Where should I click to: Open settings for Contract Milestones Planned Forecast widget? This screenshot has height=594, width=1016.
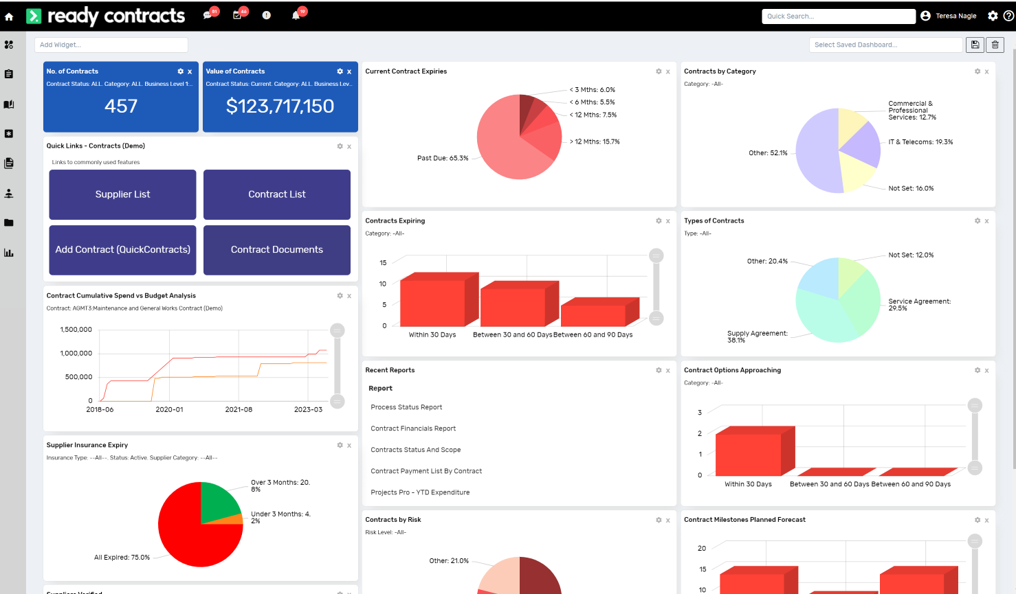coord(977,520)
